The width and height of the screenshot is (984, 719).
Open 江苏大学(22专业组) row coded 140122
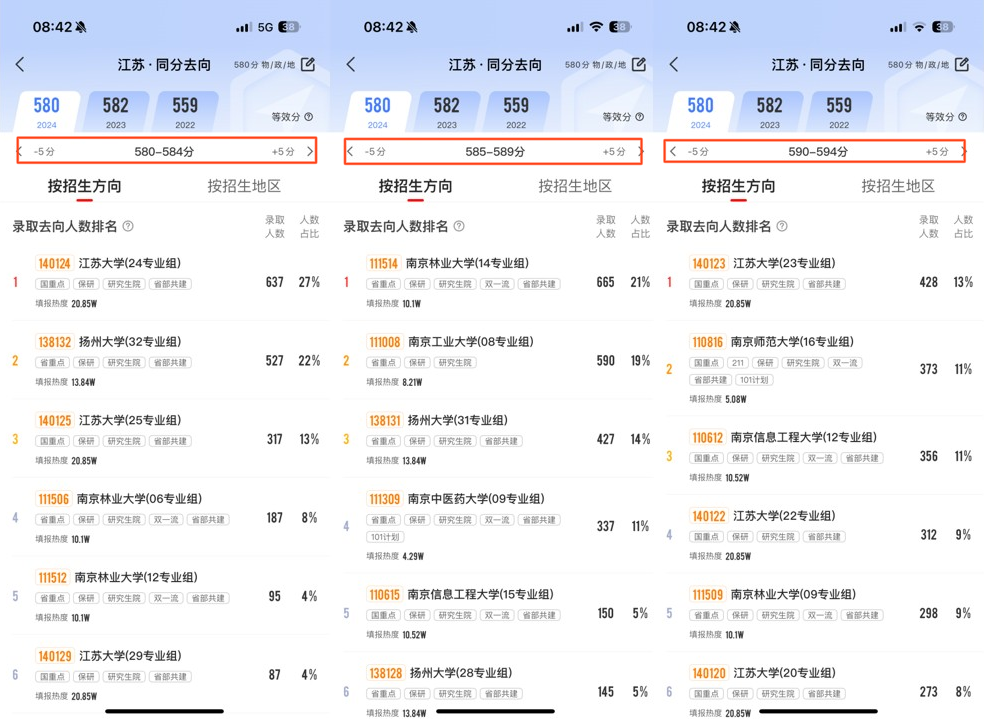tap(820, 535)
